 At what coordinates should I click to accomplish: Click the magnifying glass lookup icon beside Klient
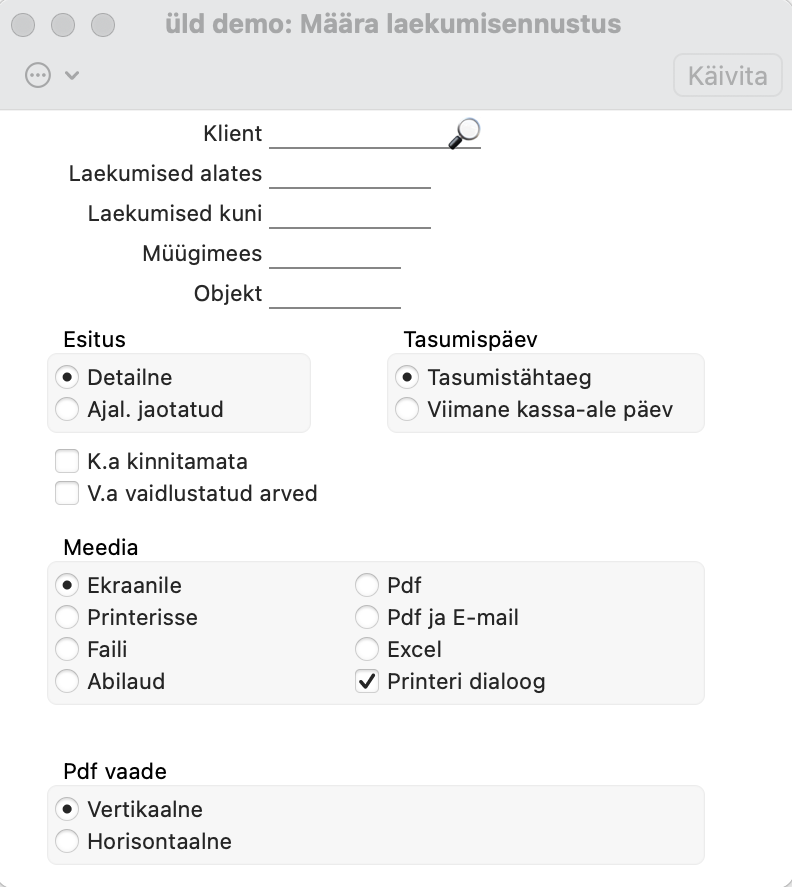click(465, 133)
